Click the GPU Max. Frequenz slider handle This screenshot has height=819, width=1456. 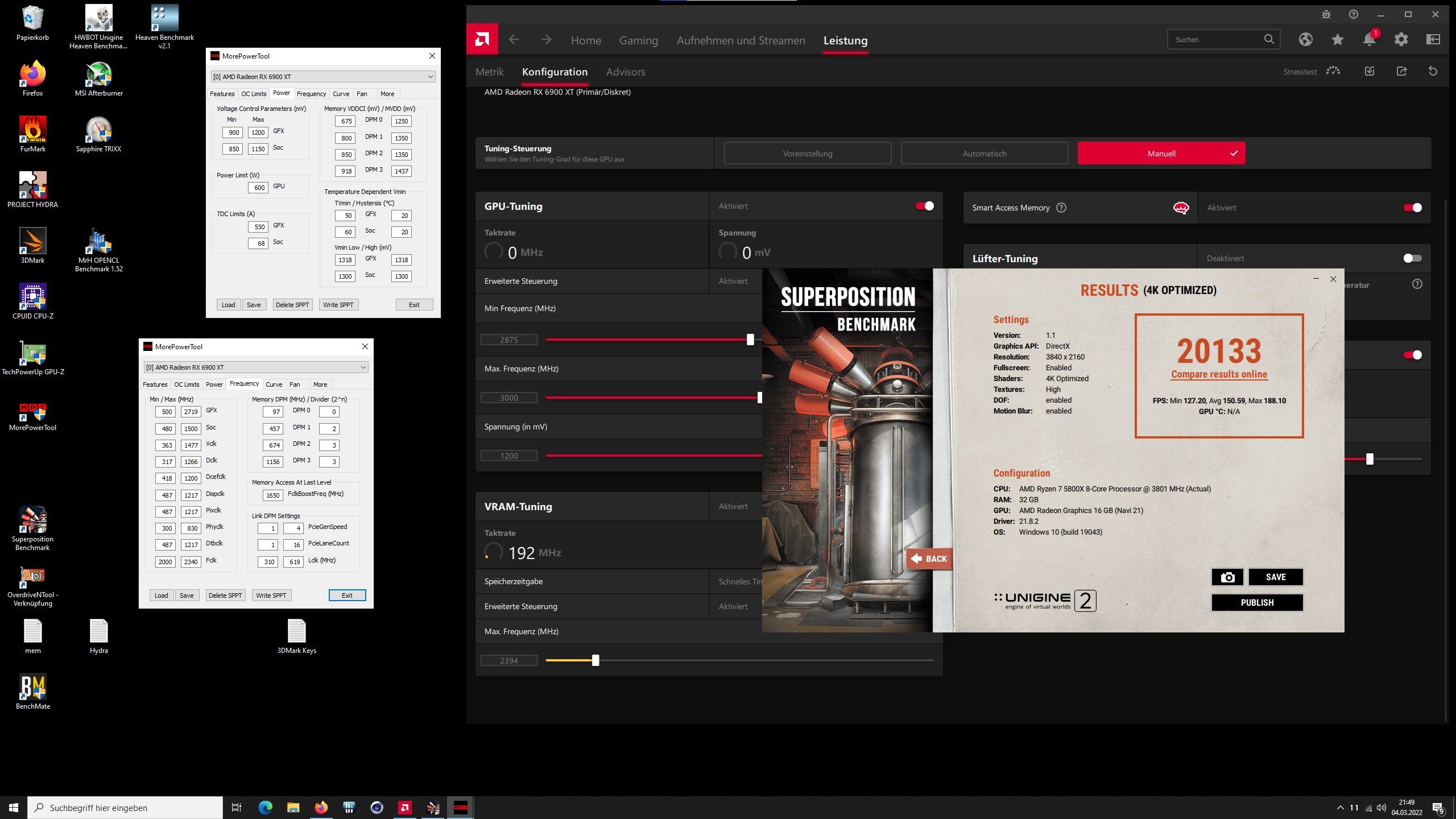(760, 398)
